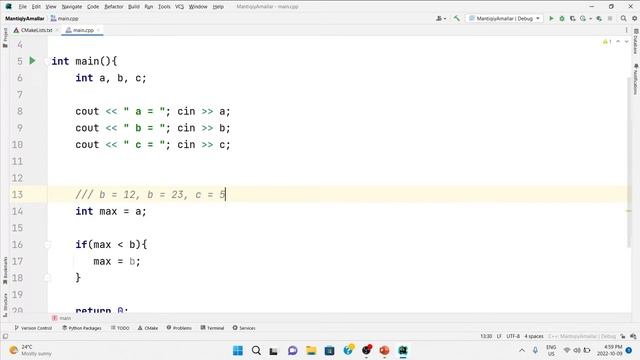640x360 pixels.
Task: Change file encoding UTF-8 in status bar
Action: click(513, 336)
